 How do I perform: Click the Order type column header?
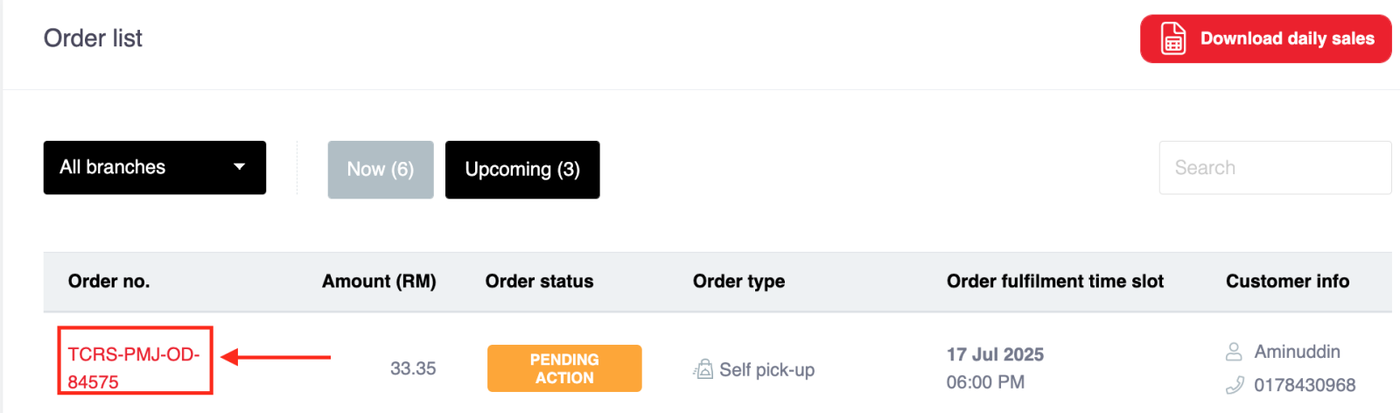click(739, 282)
